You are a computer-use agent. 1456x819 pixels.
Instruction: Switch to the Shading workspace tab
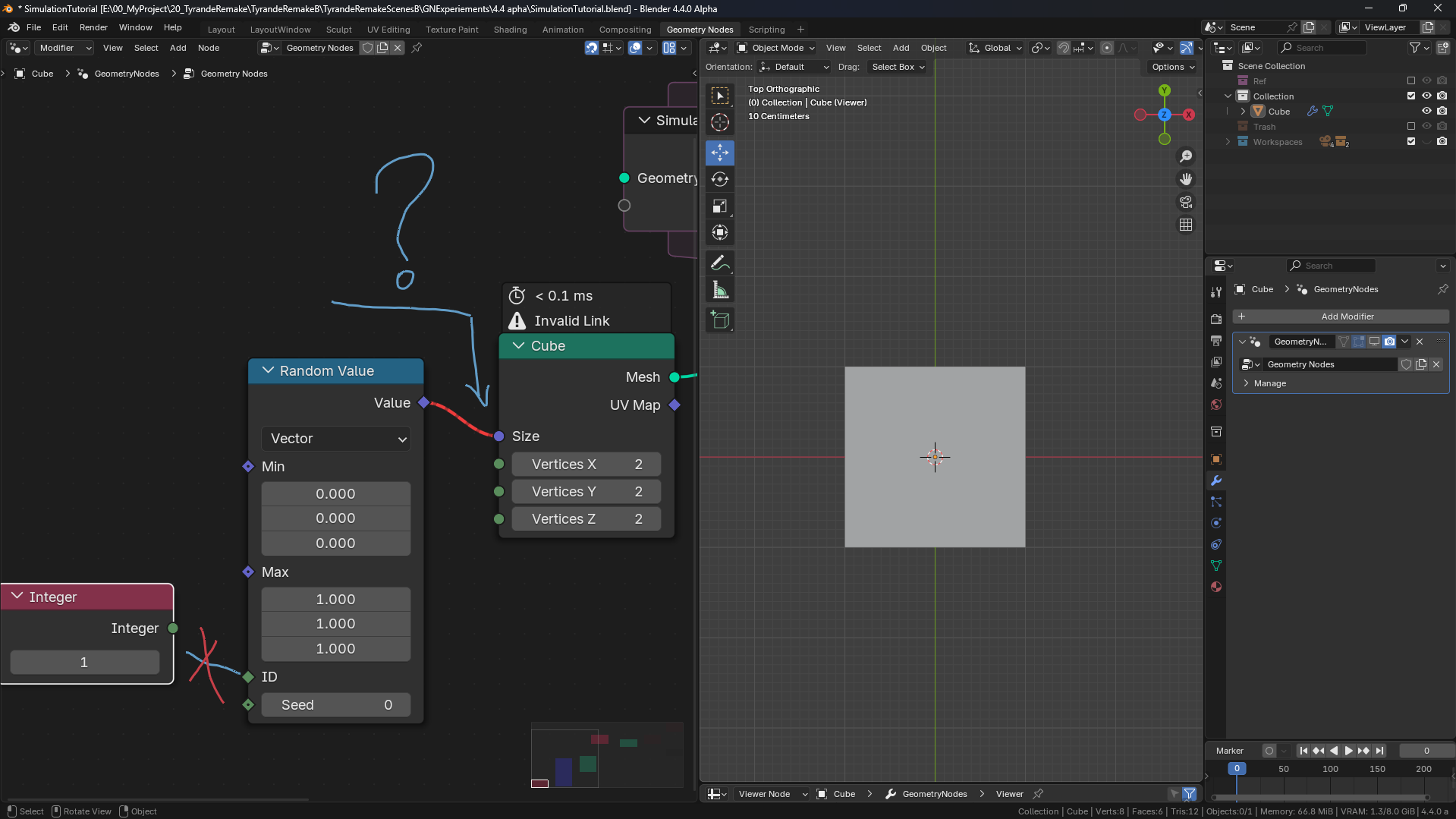[x=510, y=30]
